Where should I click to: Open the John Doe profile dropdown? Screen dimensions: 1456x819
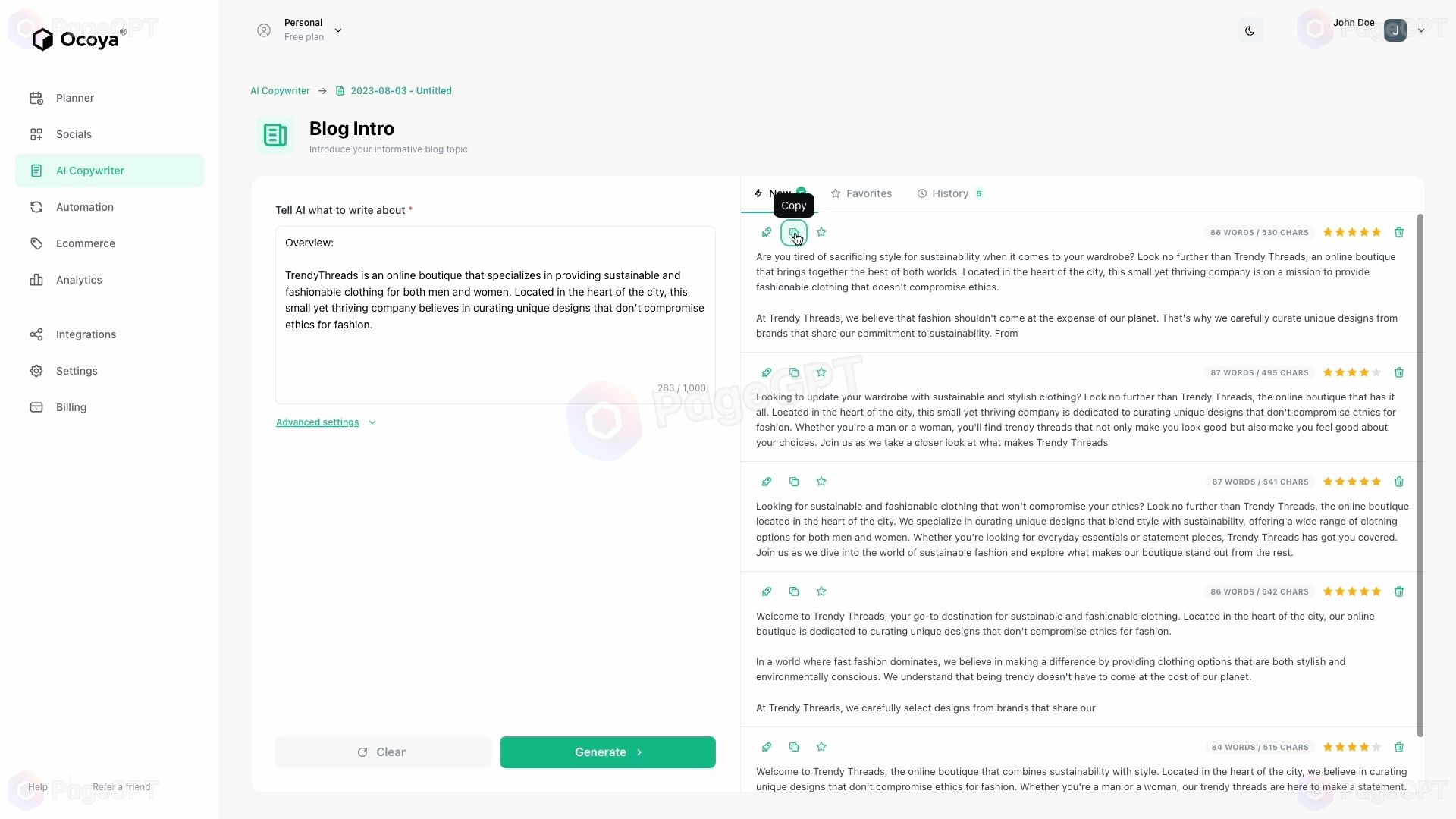1422,30
